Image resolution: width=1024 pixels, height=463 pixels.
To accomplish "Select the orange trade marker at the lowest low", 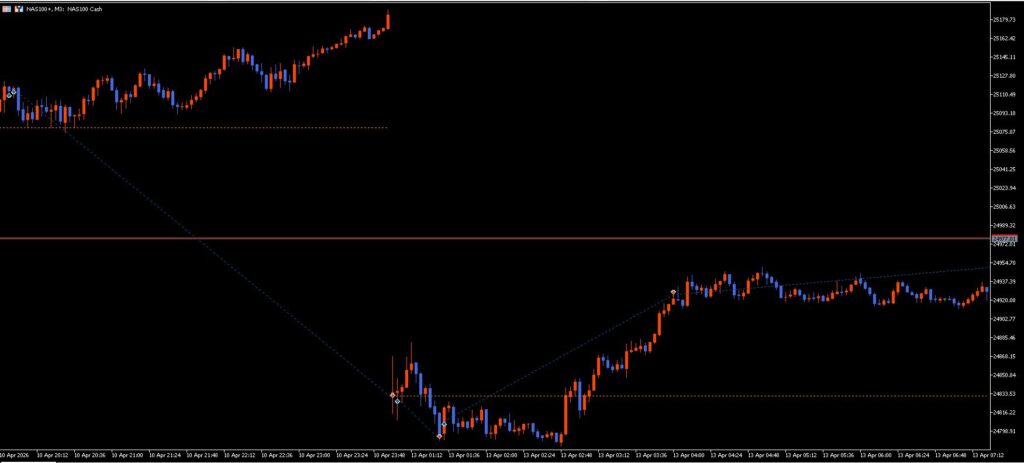I will (x=439, y=436).
